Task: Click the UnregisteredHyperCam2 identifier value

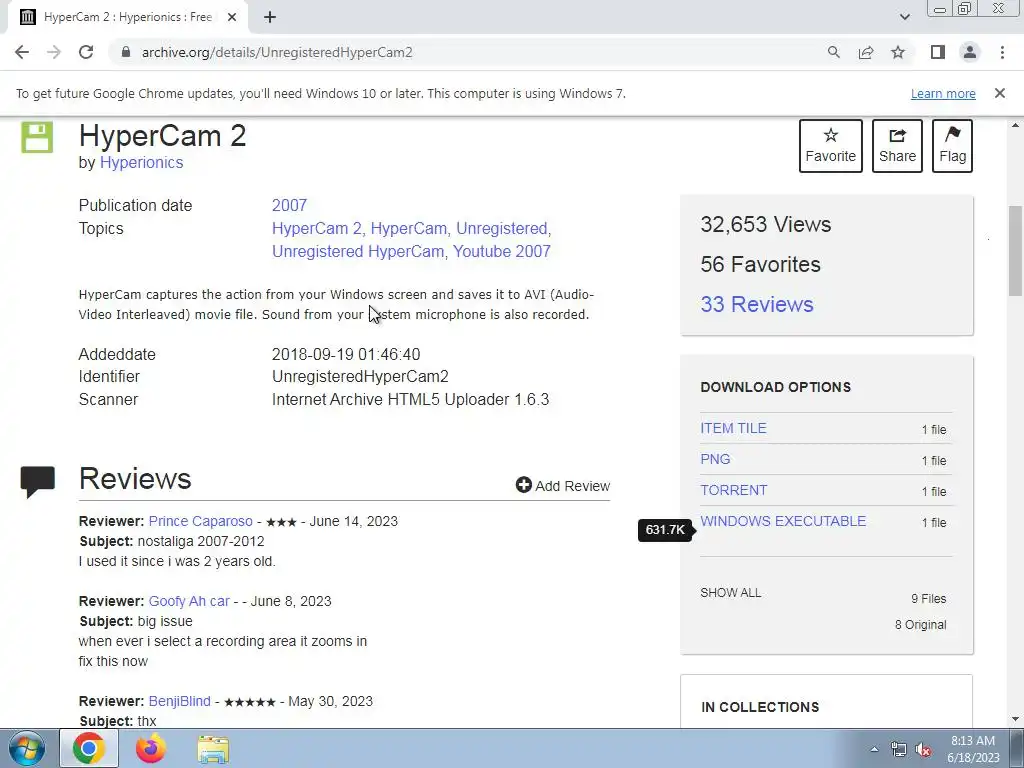Action: pyautogui.click(x=360, y=377)
